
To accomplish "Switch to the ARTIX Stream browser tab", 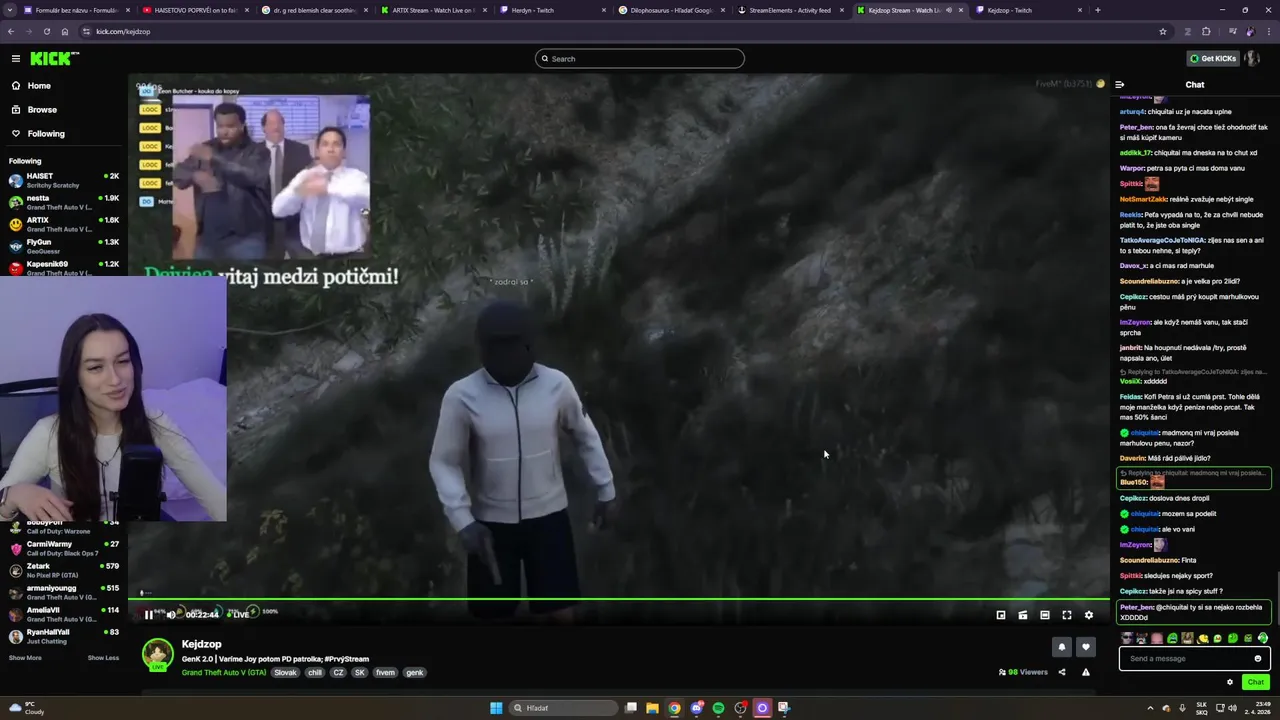I will [433, 10].
